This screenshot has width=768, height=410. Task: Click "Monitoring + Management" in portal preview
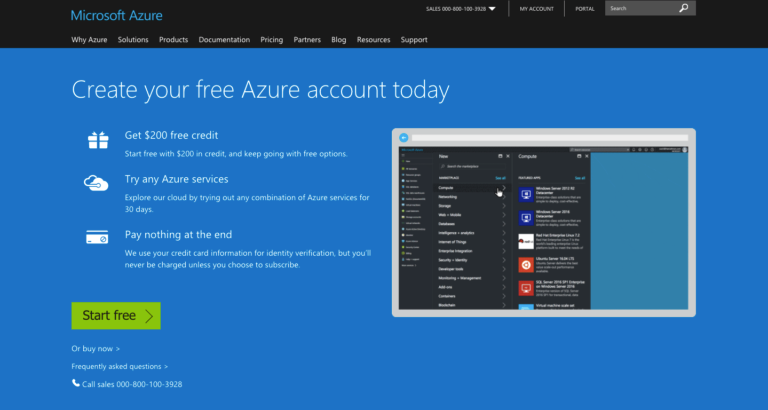[x=460, y=278]
